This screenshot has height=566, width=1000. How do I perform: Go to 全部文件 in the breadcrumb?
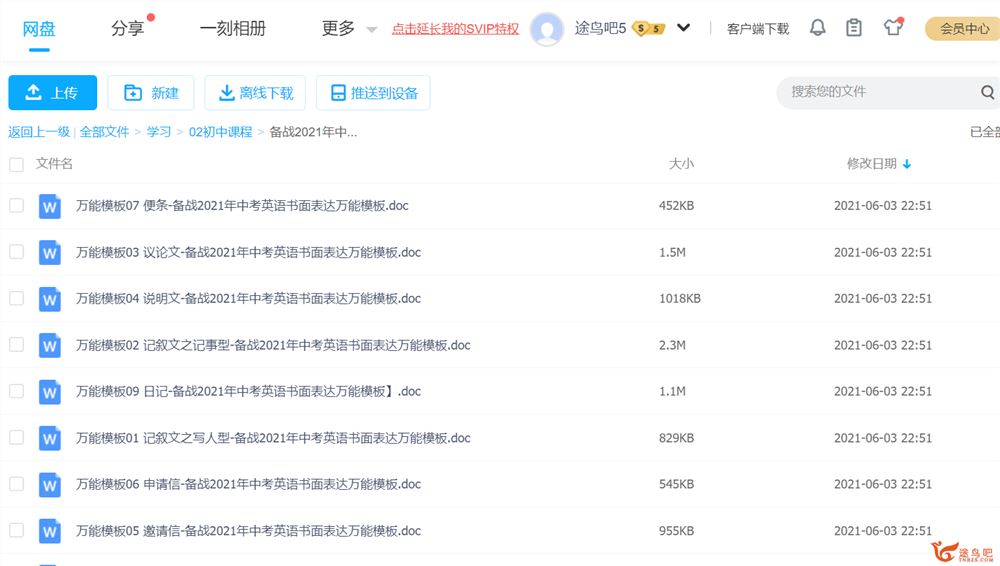[x=105, y=132]
